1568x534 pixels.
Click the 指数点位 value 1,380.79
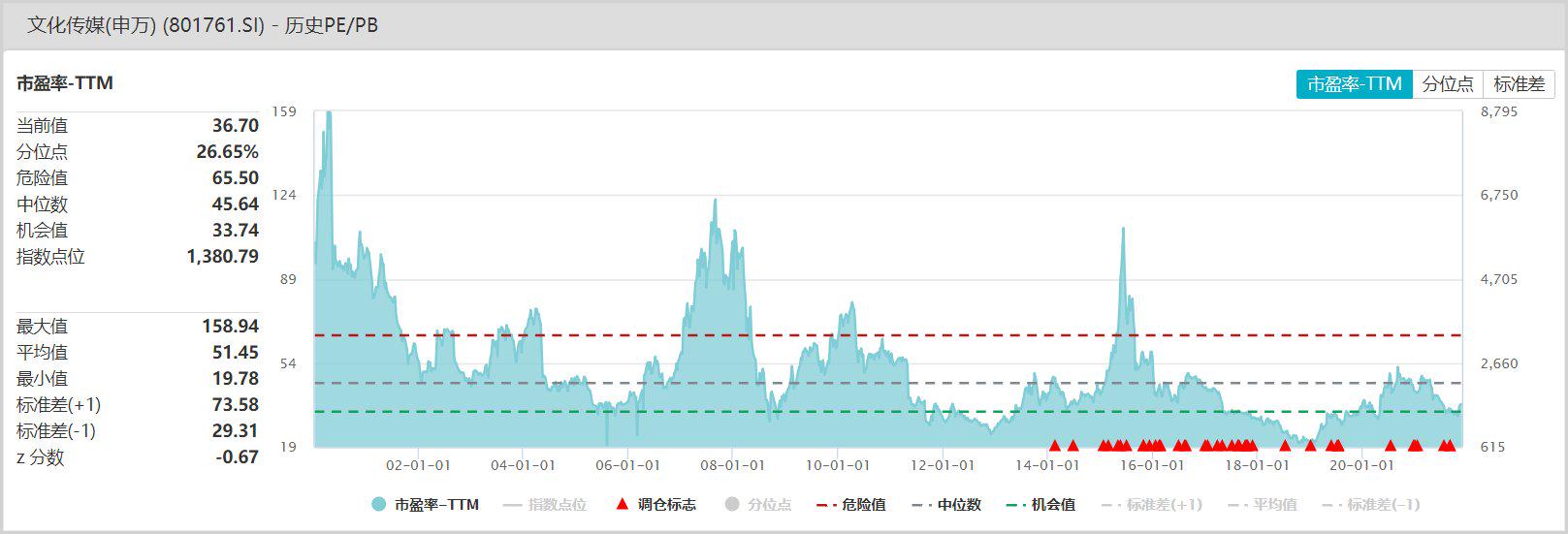coord(223,257)
